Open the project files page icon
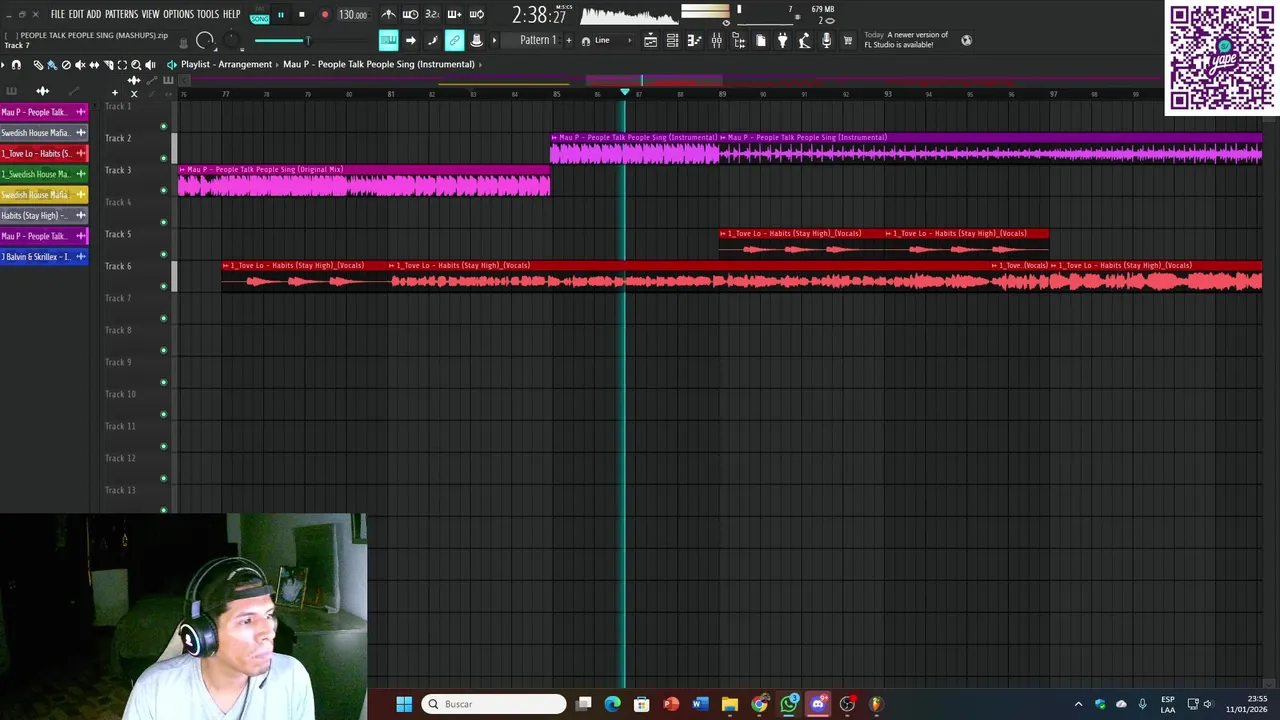The width and height of the screenshot is (1280, 720). tap(760, 40)
